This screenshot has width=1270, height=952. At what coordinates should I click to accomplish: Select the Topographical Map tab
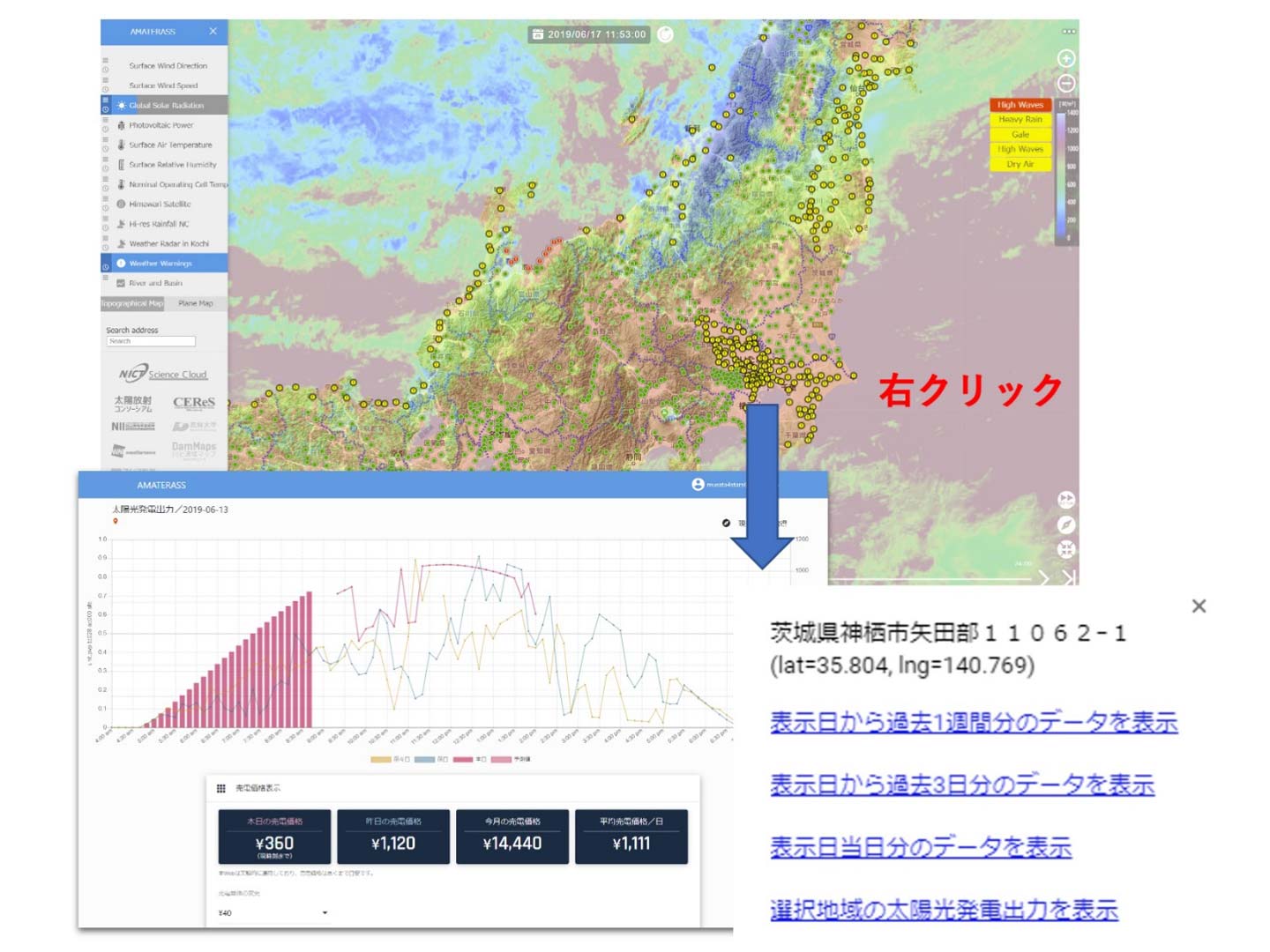[x=132, y=303]
